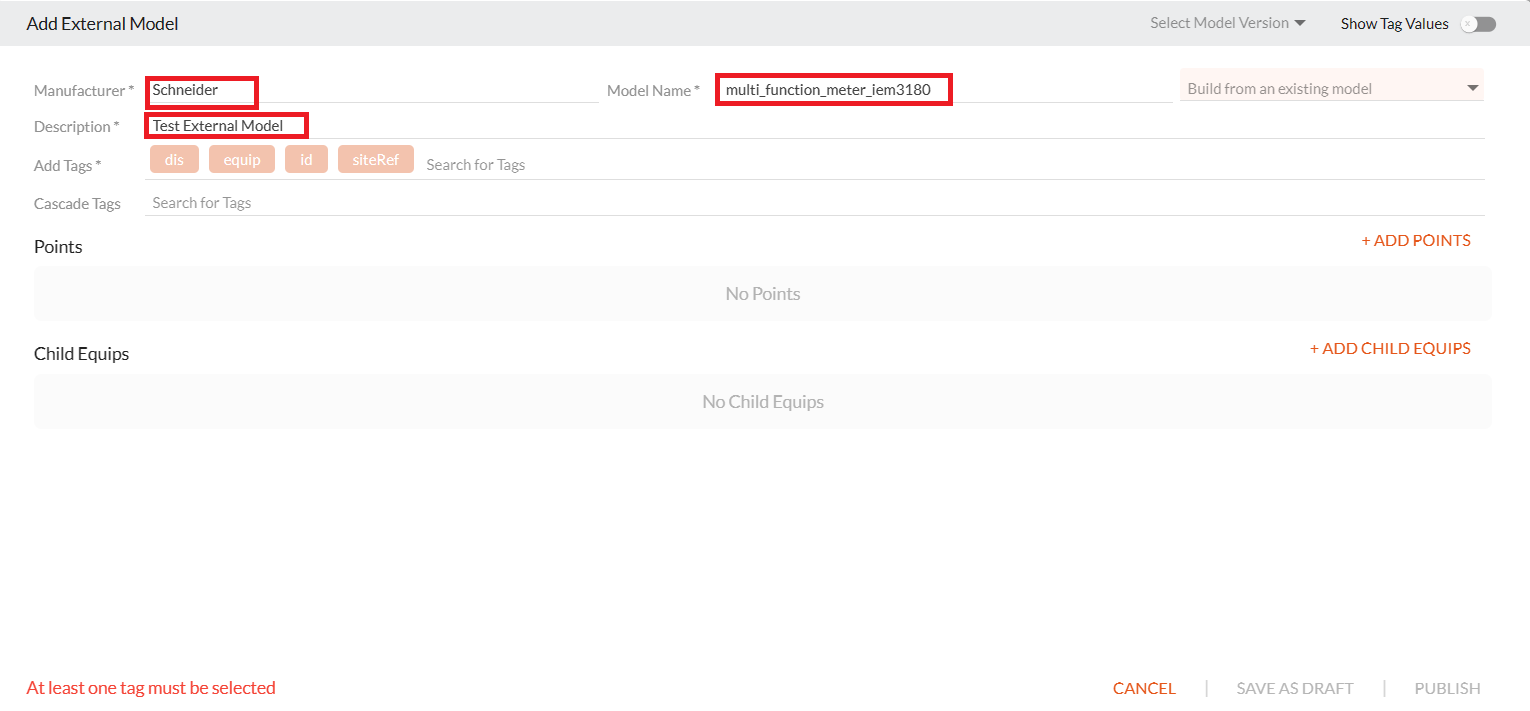Select the siteRef tag chip
This screenshot has height=711, width=1530.
coord(375,159)
